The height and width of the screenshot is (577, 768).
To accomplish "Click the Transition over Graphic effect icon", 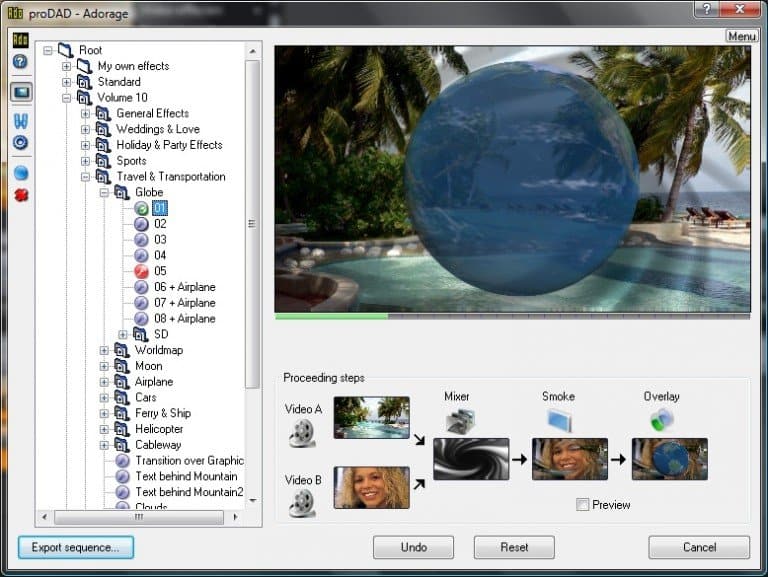I will pos(122,461).
